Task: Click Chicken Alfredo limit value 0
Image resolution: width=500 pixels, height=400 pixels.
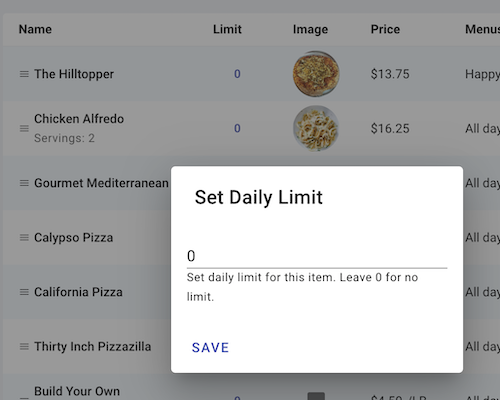Action: tap(237, 128)
